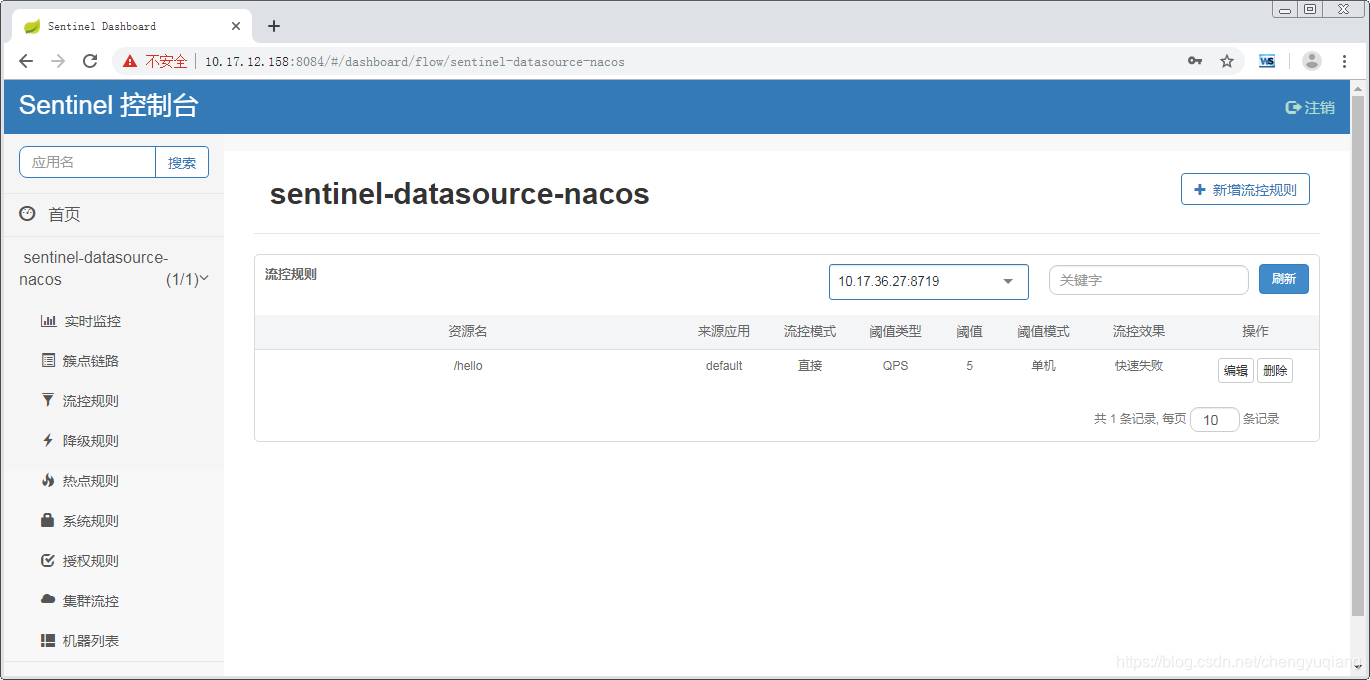
Task: Open a new browser tab
Action: (274, 26)
